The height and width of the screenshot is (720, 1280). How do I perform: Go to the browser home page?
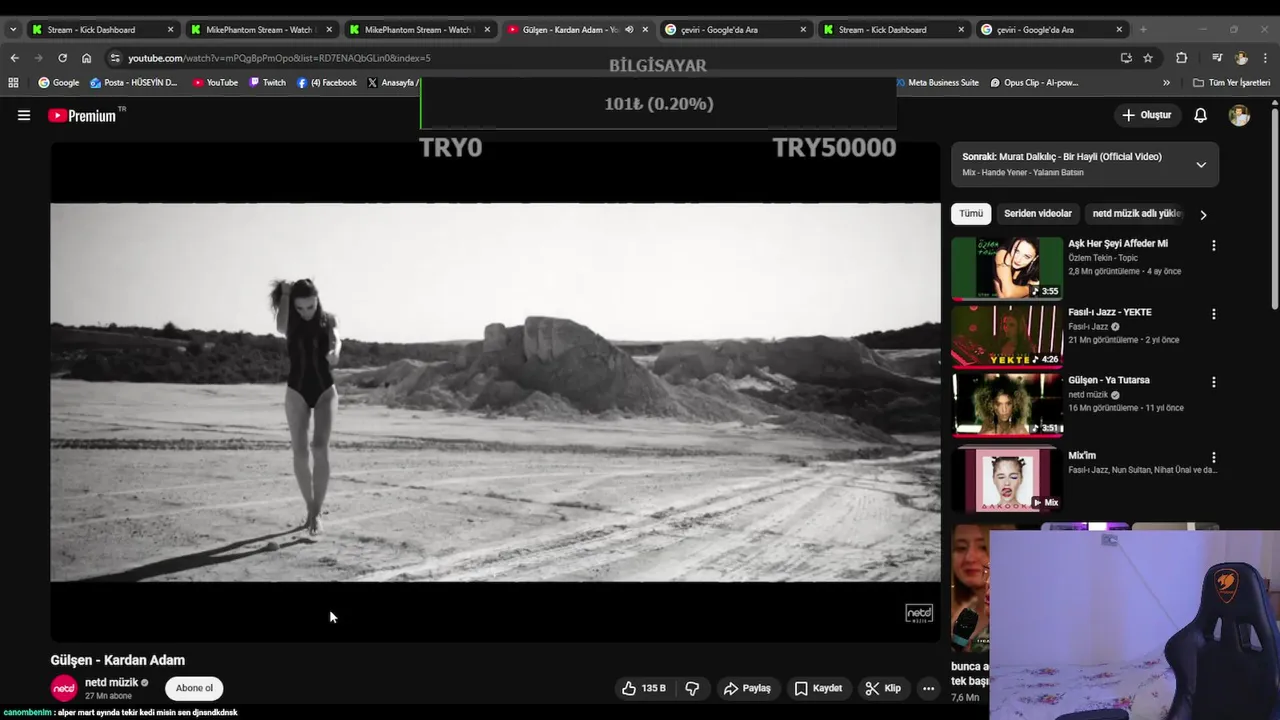[86, 58]
